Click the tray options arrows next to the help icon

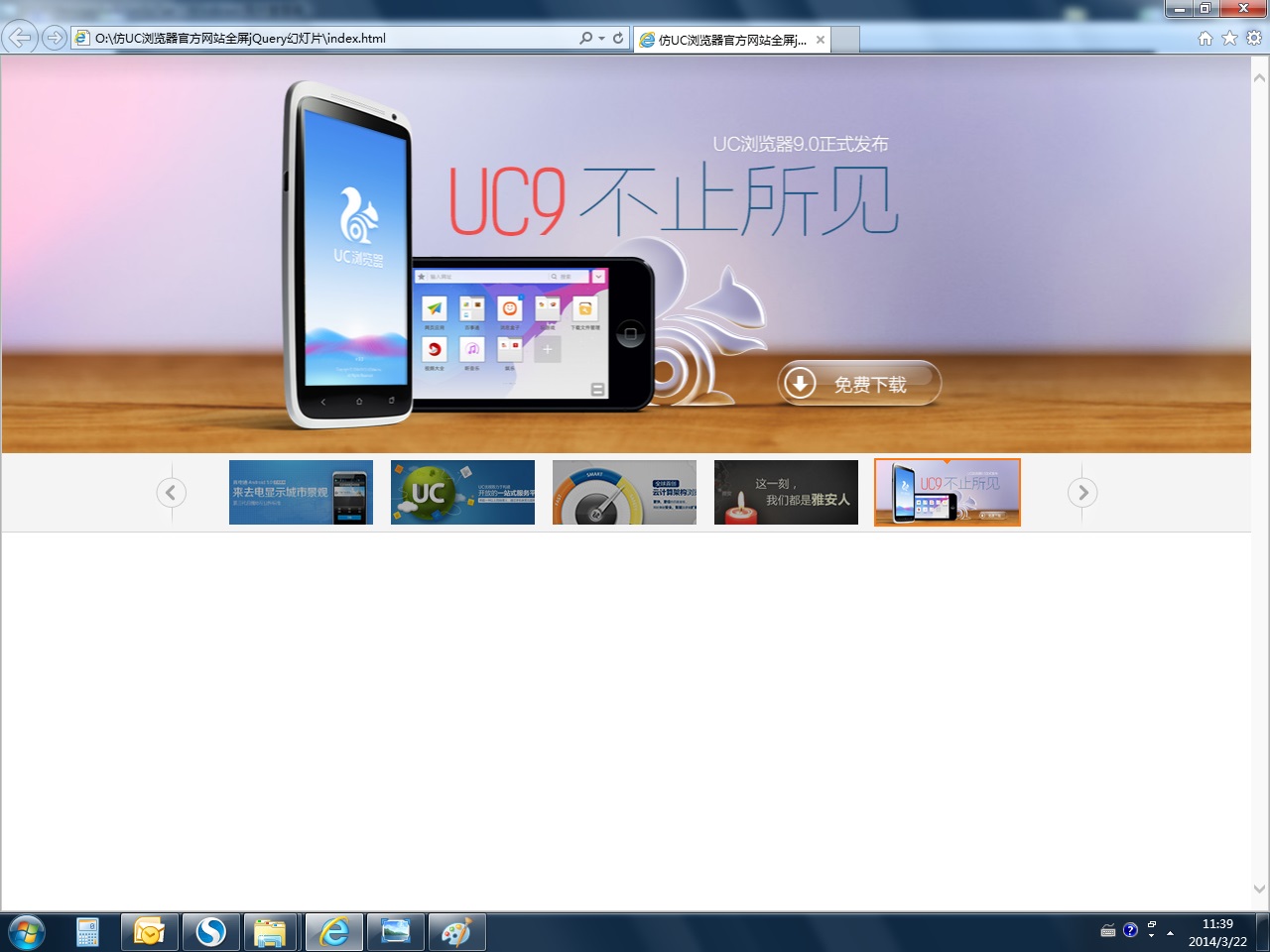[1152, 930]
